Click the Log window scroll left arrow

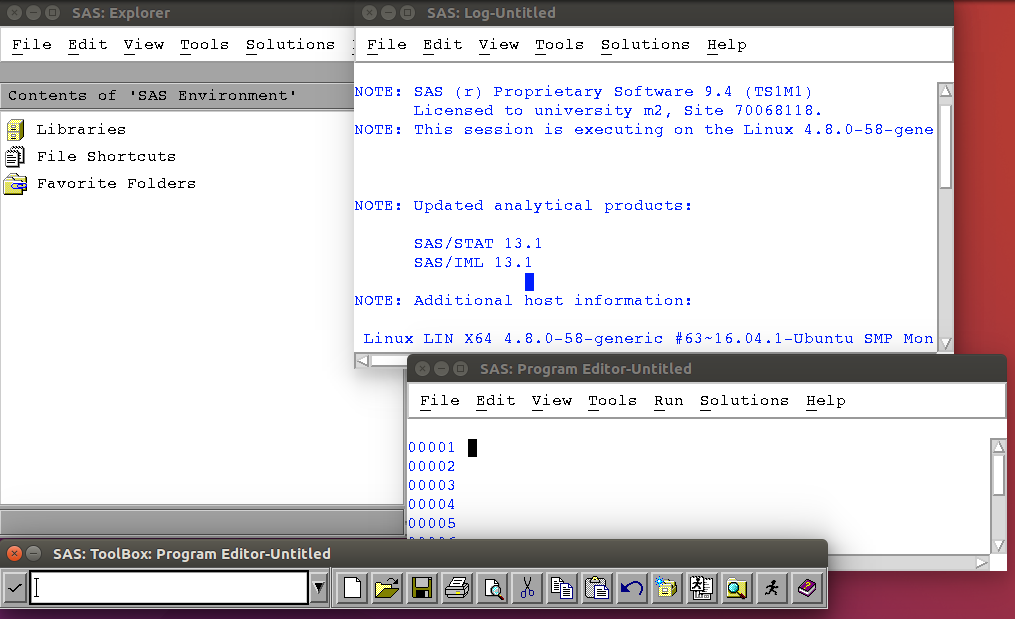(362, 361)
